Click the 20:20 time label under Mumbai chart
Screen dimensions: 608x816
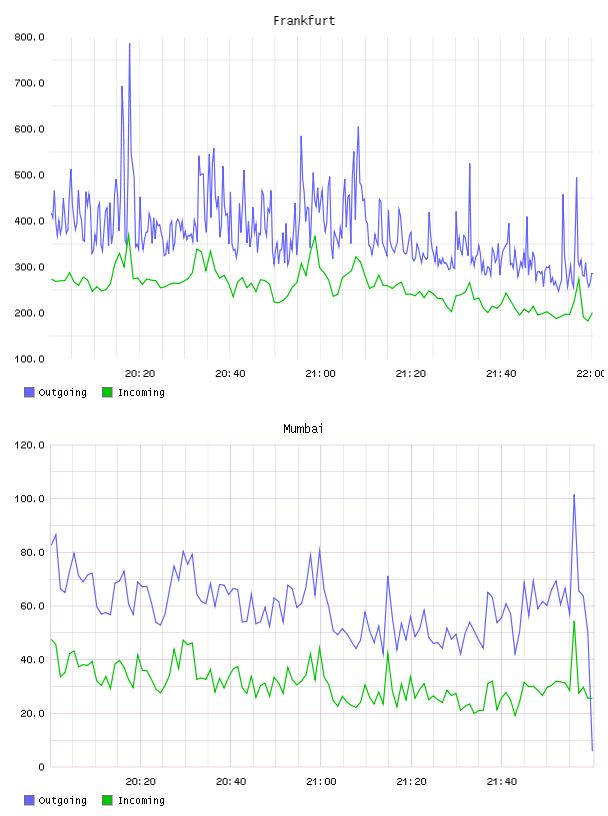[x=141, y=782]
